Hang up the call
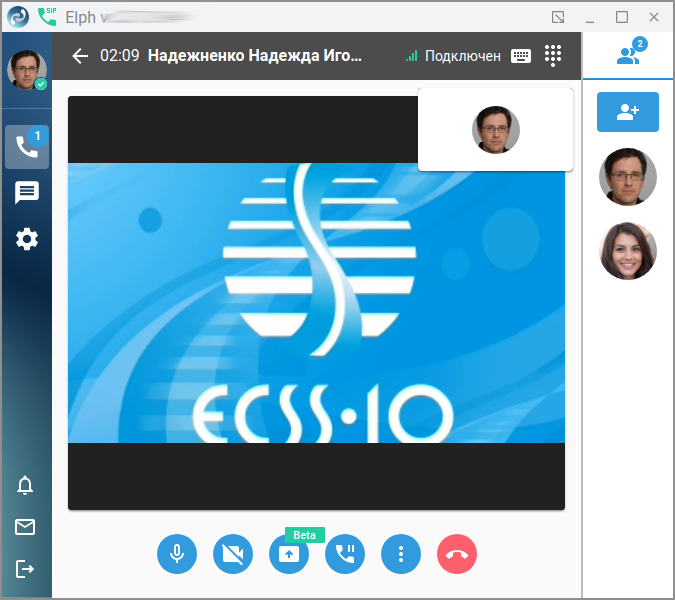The width and height of the screenshot is (675, 600). [457, 554]
